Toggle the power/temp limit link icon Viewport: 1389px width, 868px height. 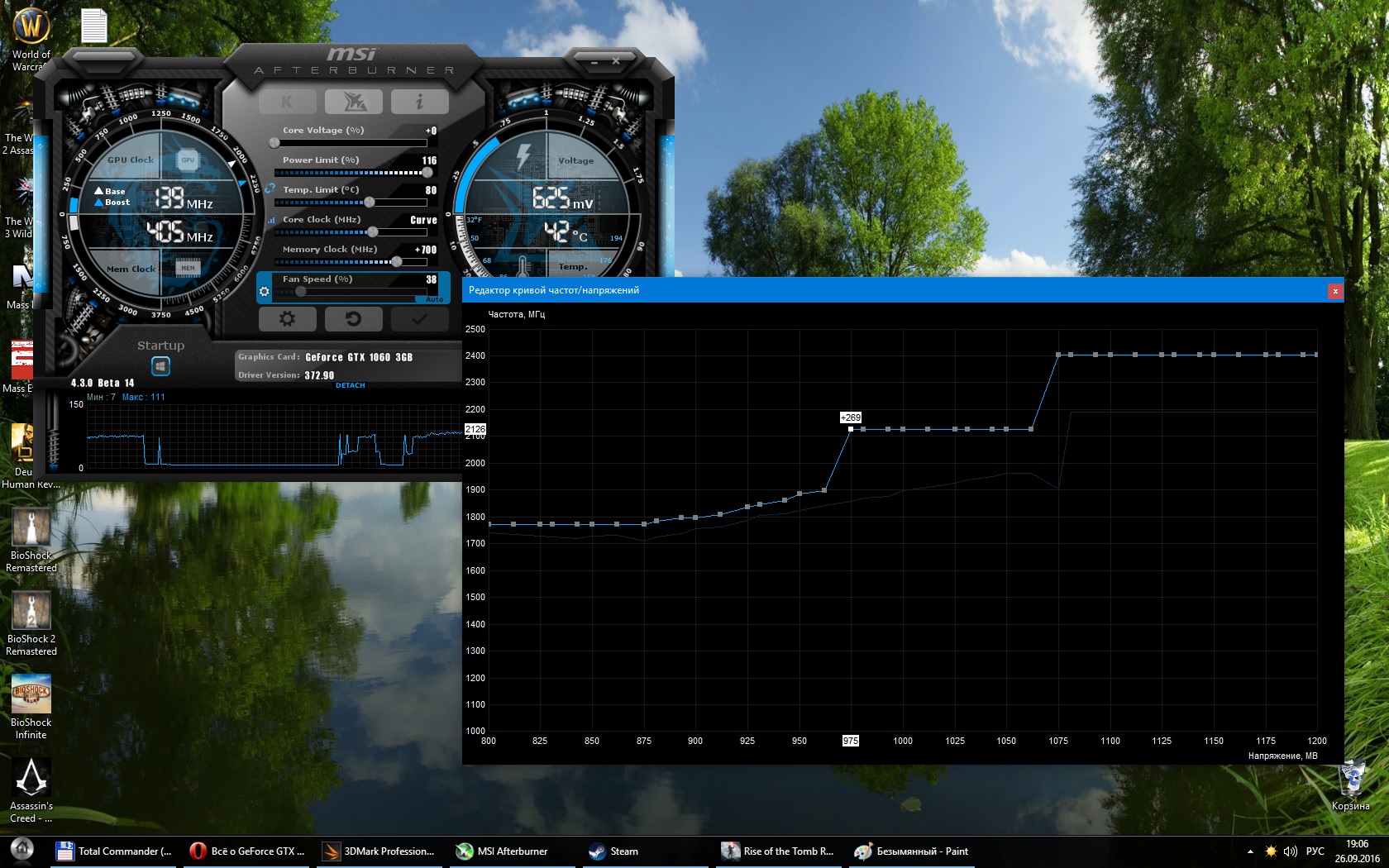pyautogui.click(x=270, y=188)
